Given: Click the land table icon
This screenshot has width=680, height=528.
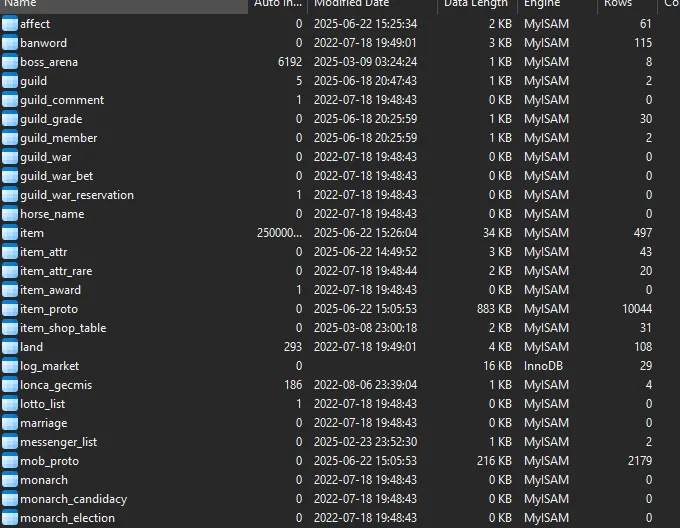Looking at the screenshot, I should 10,347.
